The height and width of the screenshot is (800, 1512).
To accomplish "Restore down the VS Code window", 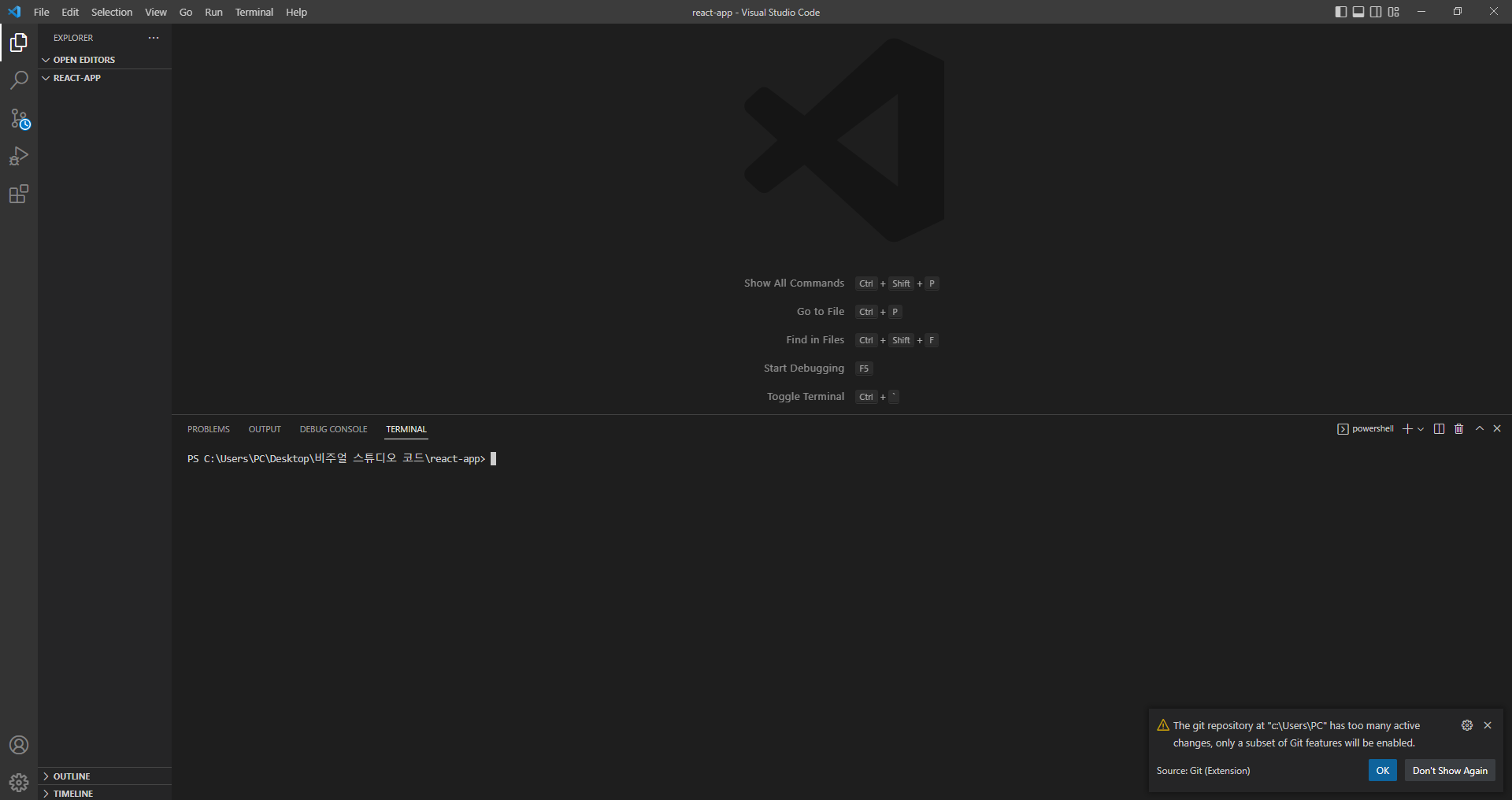I will (1458, 12).
